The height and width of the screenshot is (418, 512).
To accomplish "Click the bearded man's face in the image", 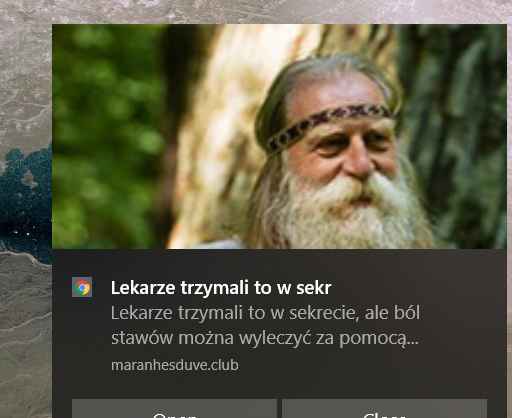I will pyautogui.click(x=347, y=153).
